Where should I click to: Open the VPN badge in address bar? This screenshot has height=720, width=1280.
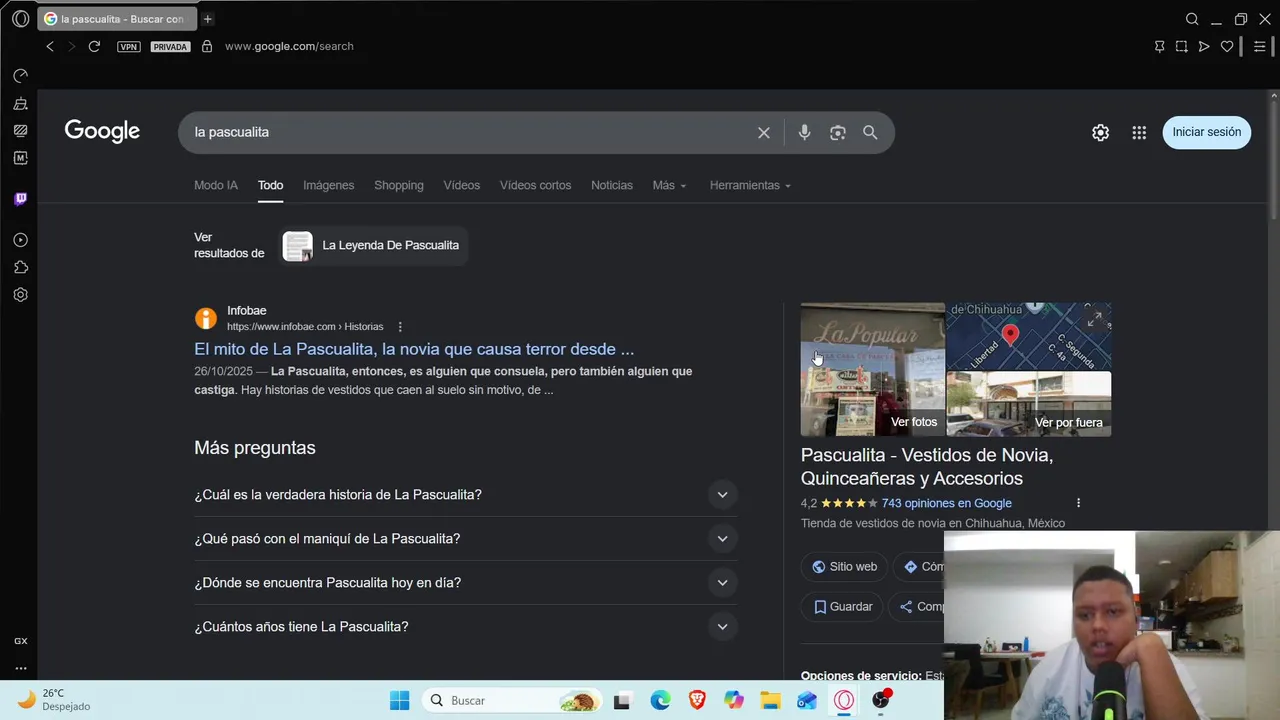pyautogui.click(x=129, y=47)
